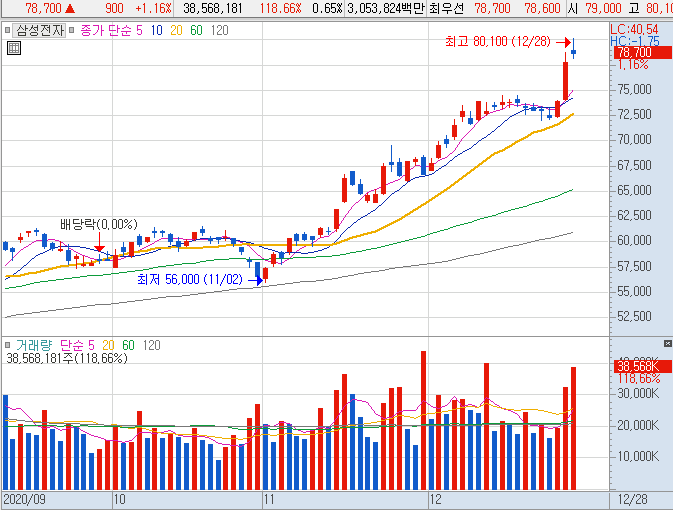Toggle the square marker before 거래량
This screenshot has height=510, width=673.
[7, 345]
